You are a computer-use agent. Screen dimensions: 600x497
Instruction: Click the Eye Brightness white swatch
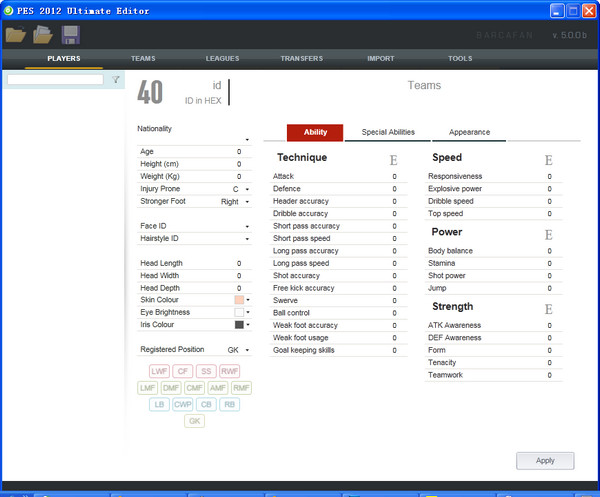click(239, 312)
